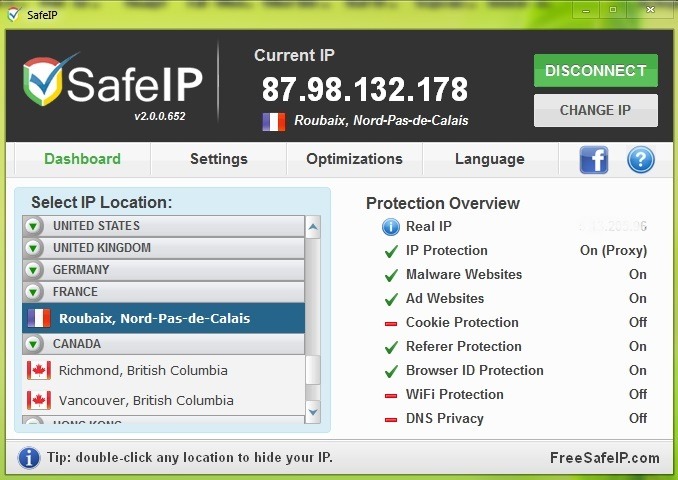678x480 pixels.
Task: Open the blue help question mark icon
Action: (640, 160)
